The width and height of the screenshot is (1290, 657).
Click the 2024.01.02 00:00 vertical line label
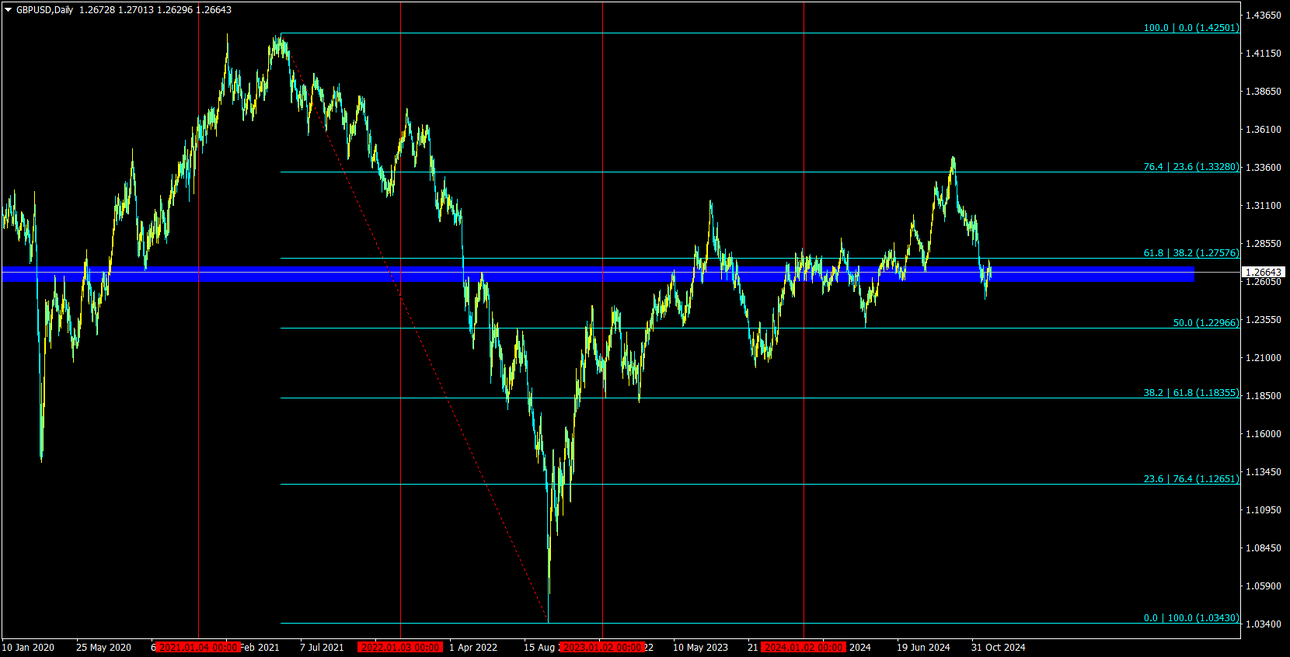(x=804, y=647)
